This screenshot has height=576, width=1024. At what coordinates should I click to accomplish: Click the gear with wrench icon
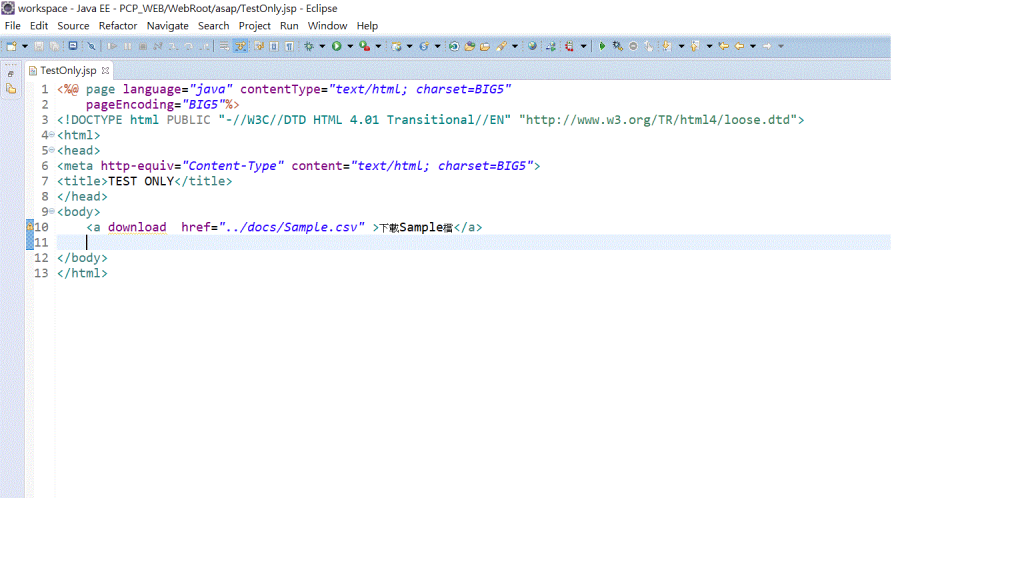(x=618, y=46)
